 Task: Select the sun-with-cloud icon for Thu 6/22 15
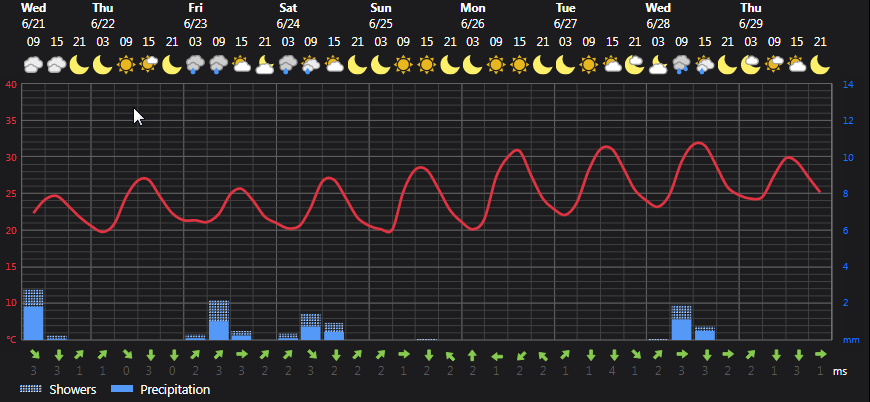pos(149,65)
